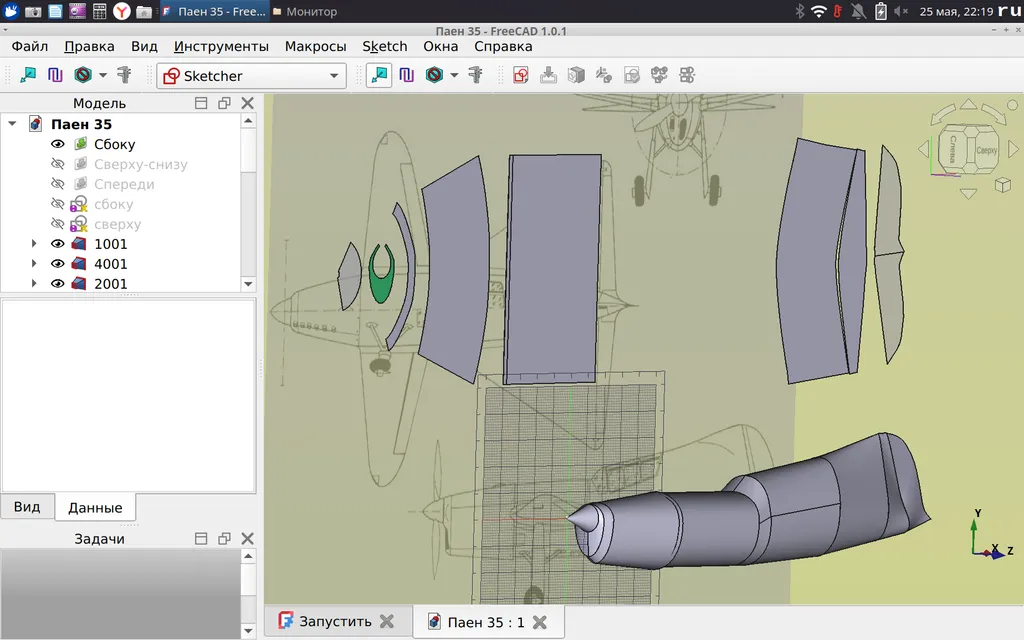1024x640 pixels.
Task: Expand the 1001 tree node
Action: [34, 244]
